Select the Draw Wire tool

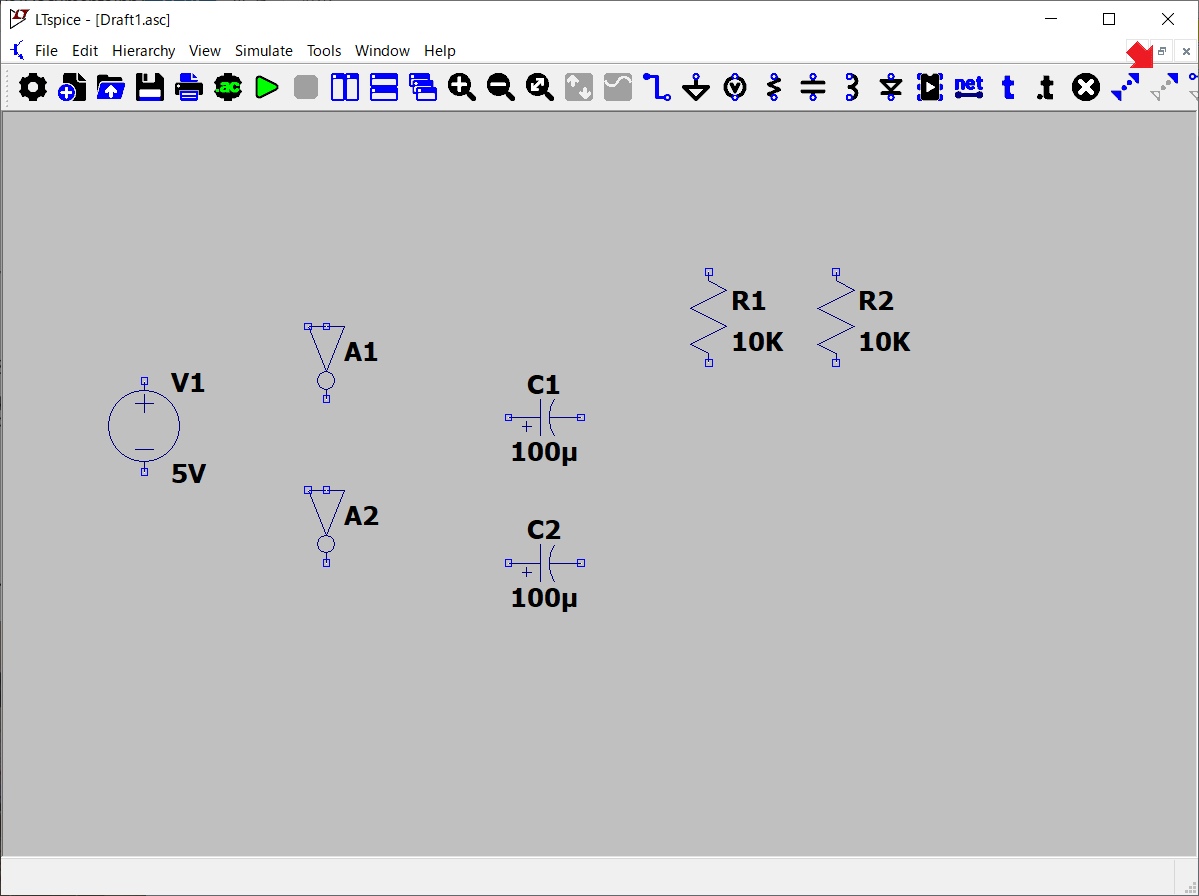coord(657,88)
